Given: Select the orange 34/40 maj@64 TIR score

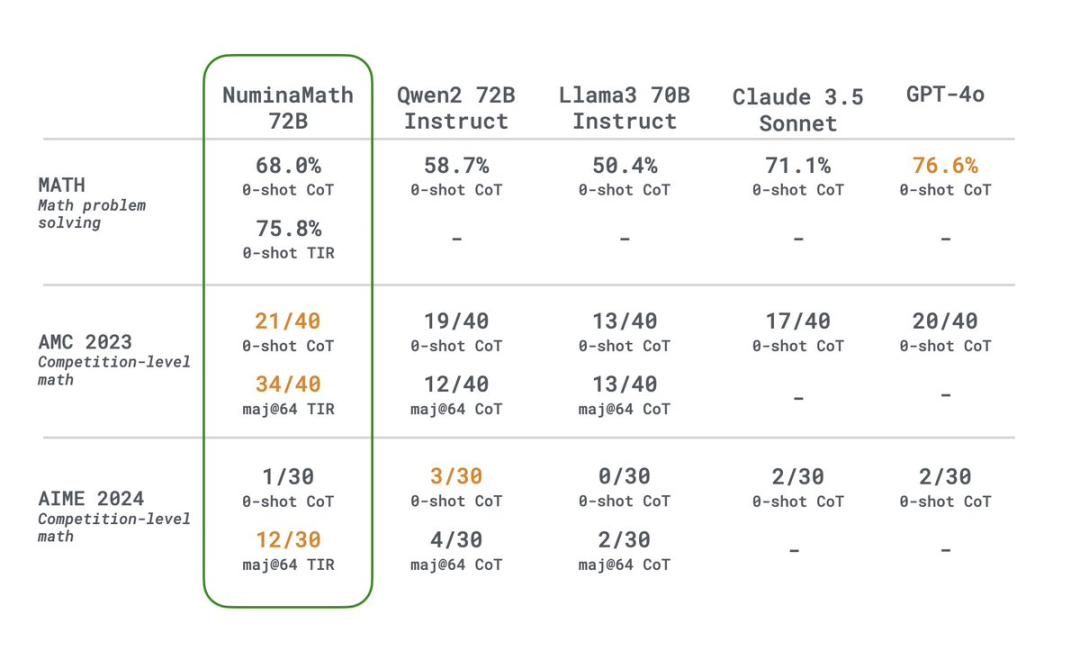Looking at the screenshot, I should [x=288, y=384].
